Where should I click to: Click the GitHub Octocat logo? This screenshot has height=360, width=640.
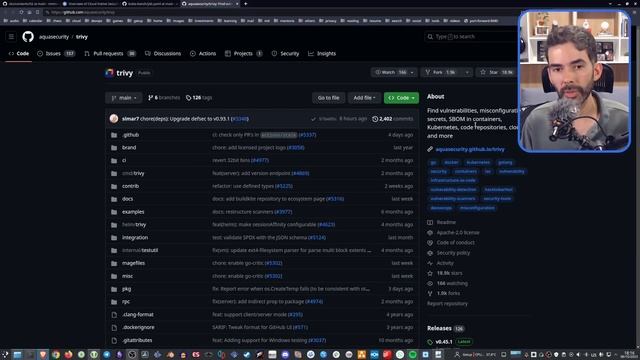click(x=28, y=37)
